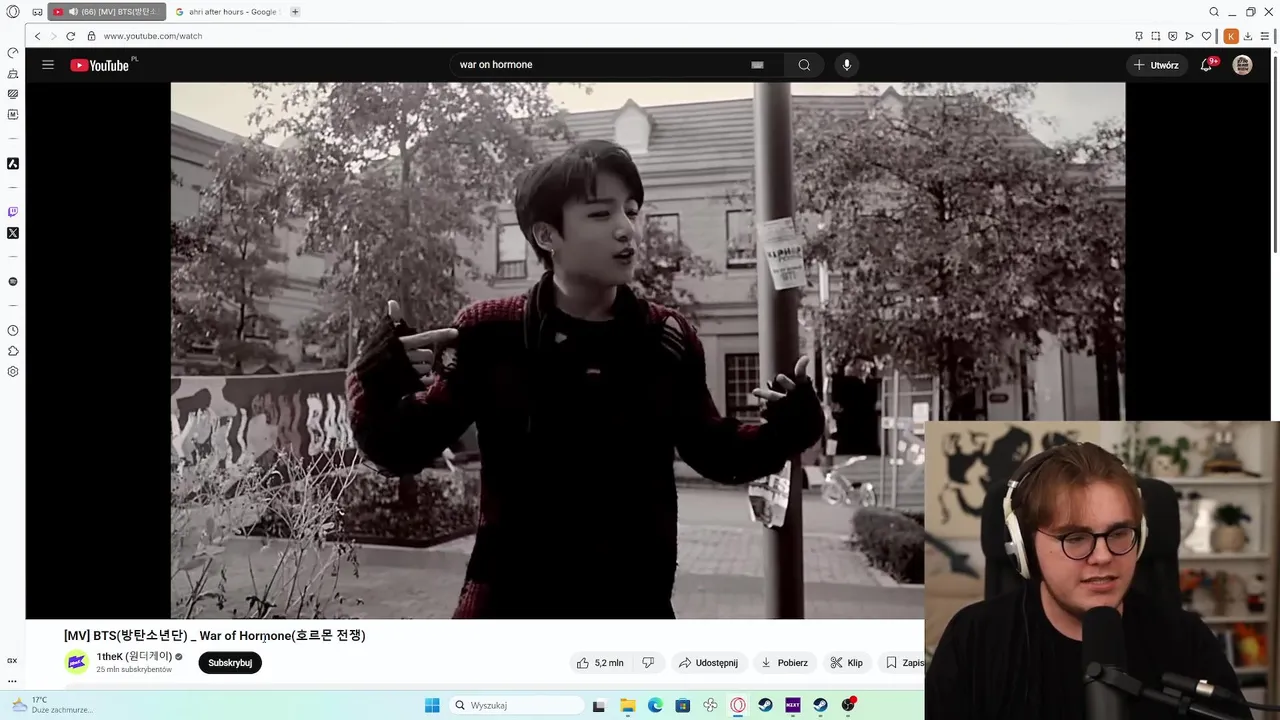Open the extensions cube sidebar icon
Screen dimensions: 1280x720
click(13, 351)
